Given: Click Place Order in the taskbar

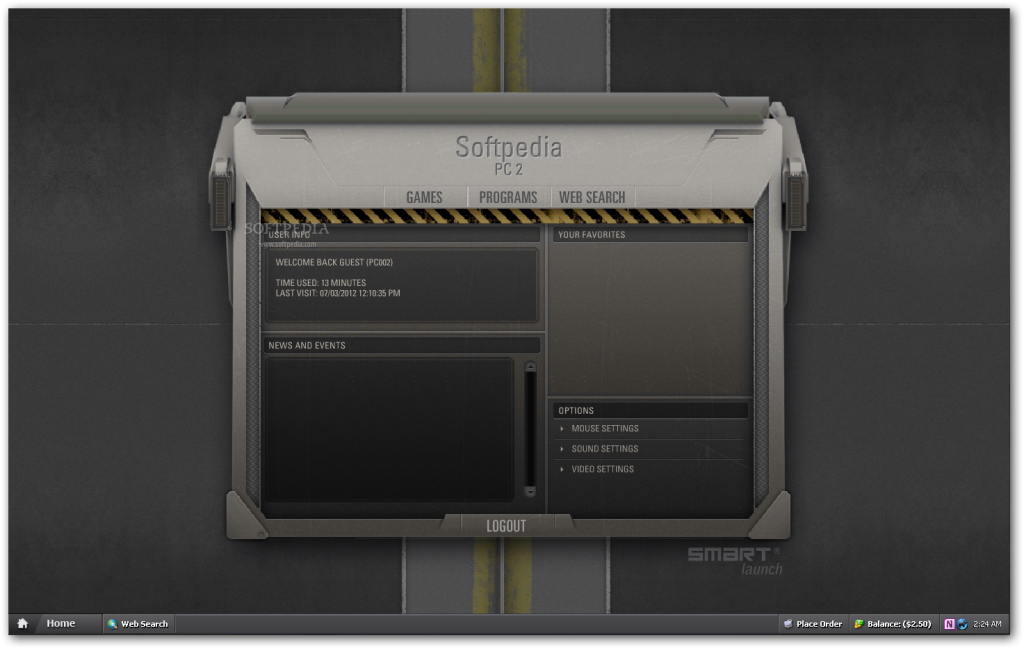Looking at the screenshot, I should click(x=813, y=624).
